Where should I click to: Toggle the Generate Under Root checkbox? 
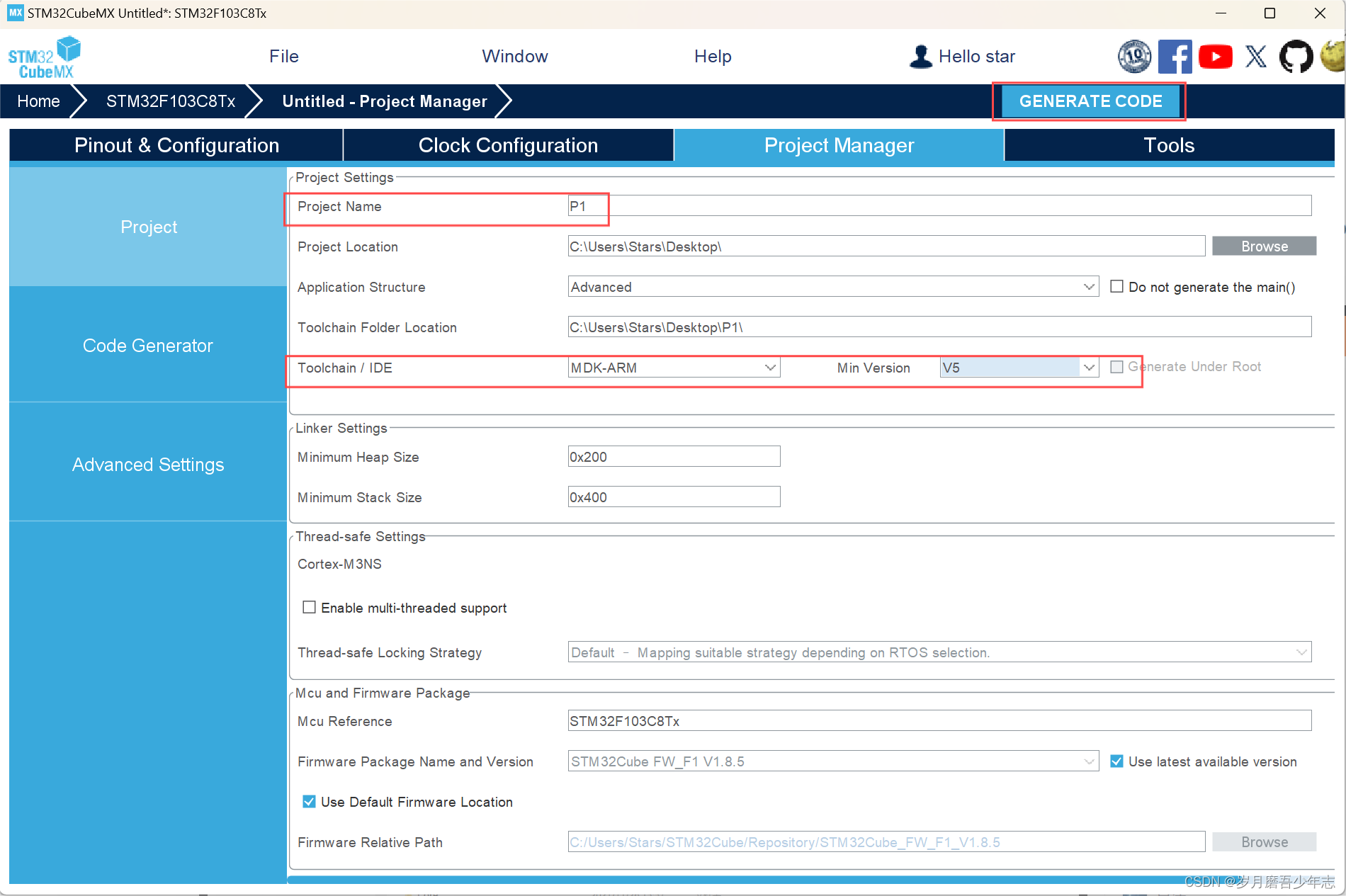pos(1116,366)
